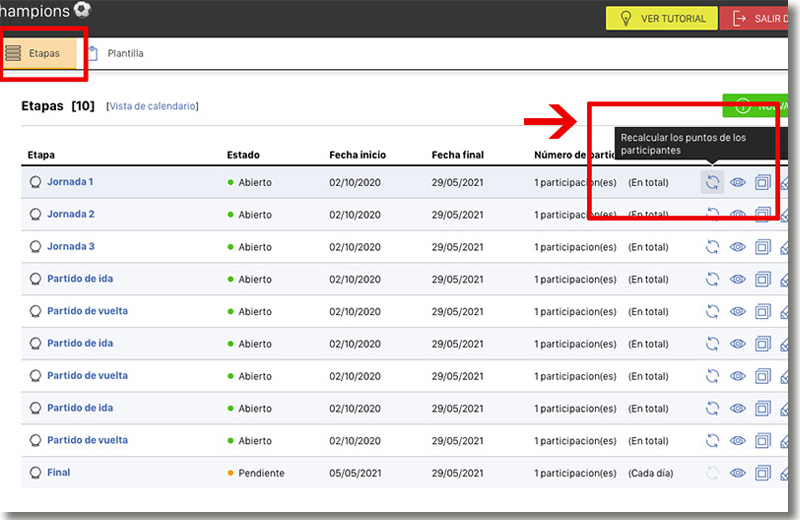800x520 pixels.
Task: Duplicate the Jornada 3 stage
Action: 763,247
